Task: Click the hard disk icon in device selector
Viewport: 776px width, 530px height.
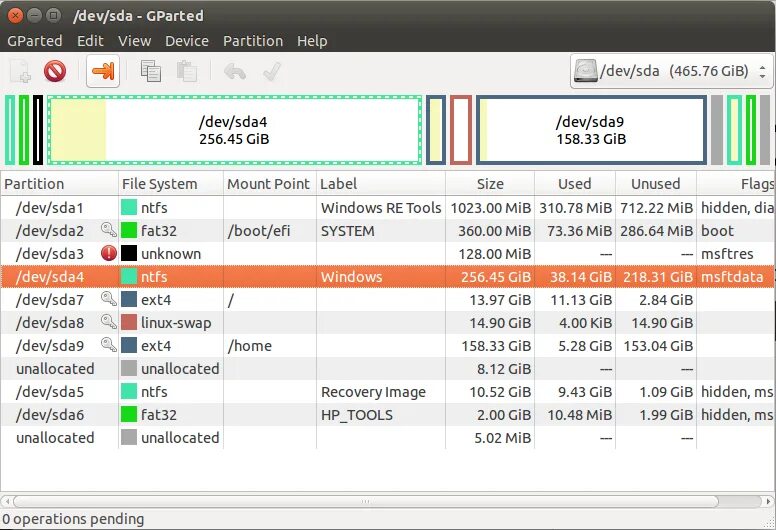Action: pos(585,71)
